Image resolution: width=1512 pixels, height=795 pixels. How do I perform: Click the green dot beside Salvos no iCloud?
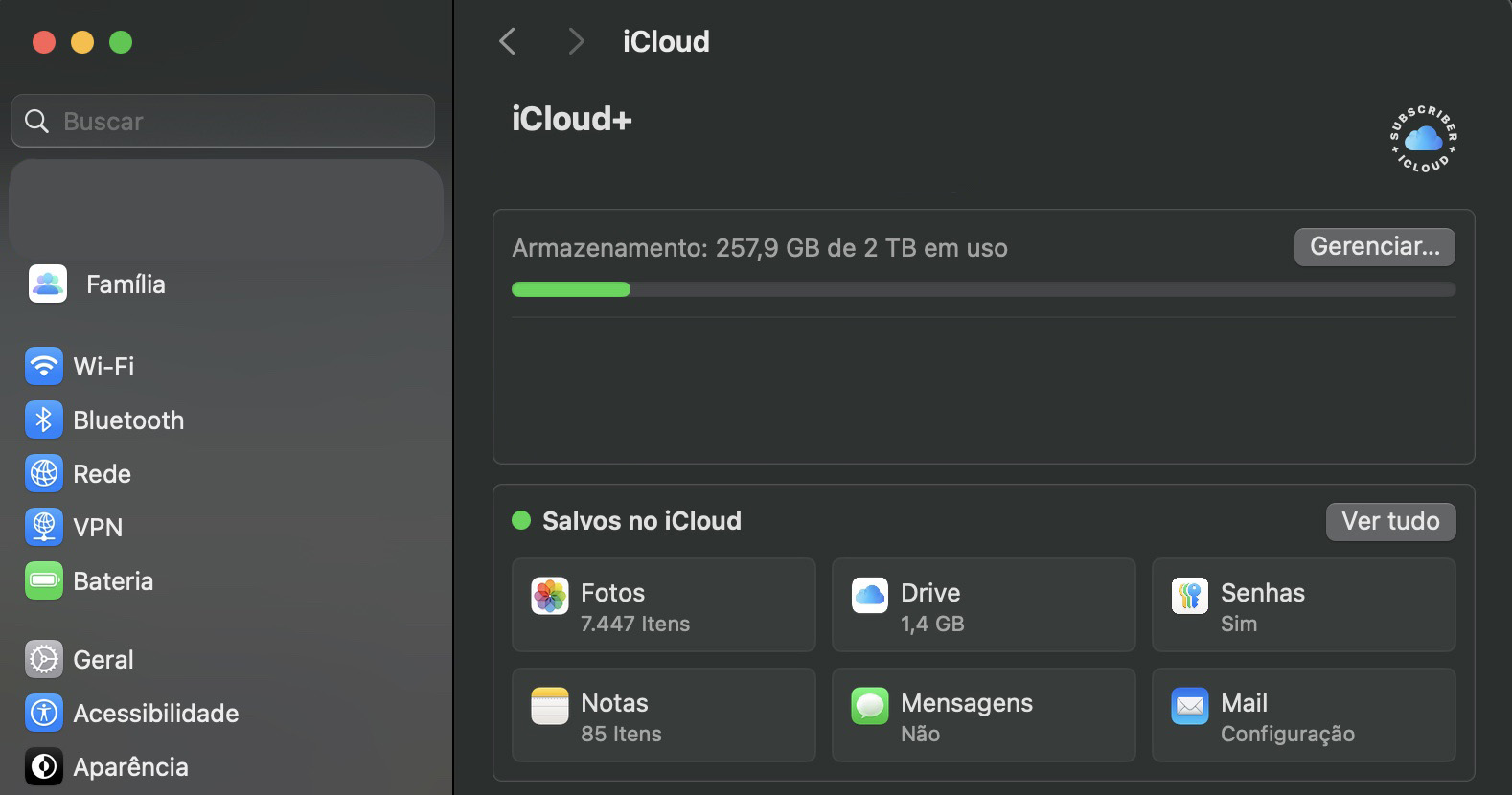(521, 520)
